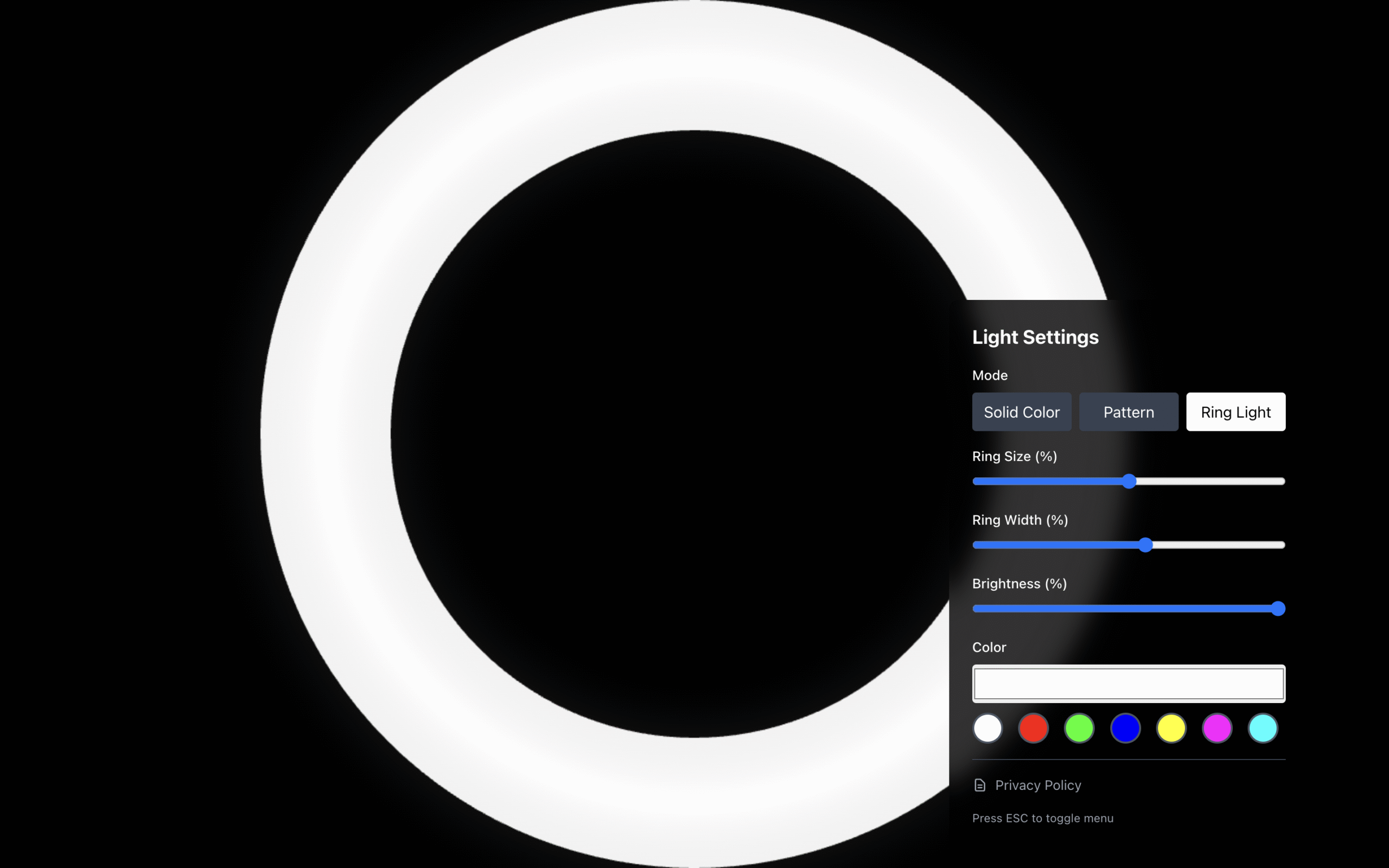This screenshot has height=868, width=1389.
Task: Select the yellow color swatch
Action: 1171,728
